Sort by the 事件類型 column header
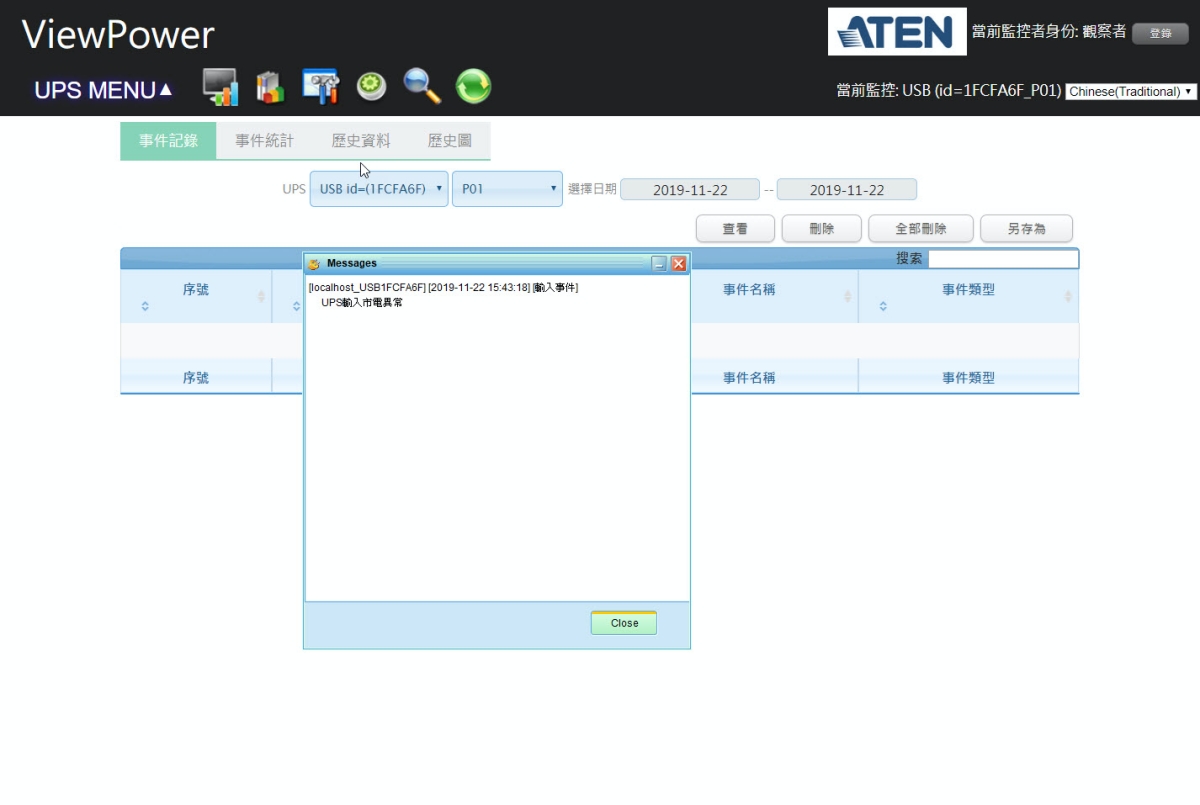1200x805 pixels. click(x=968, y=291)
